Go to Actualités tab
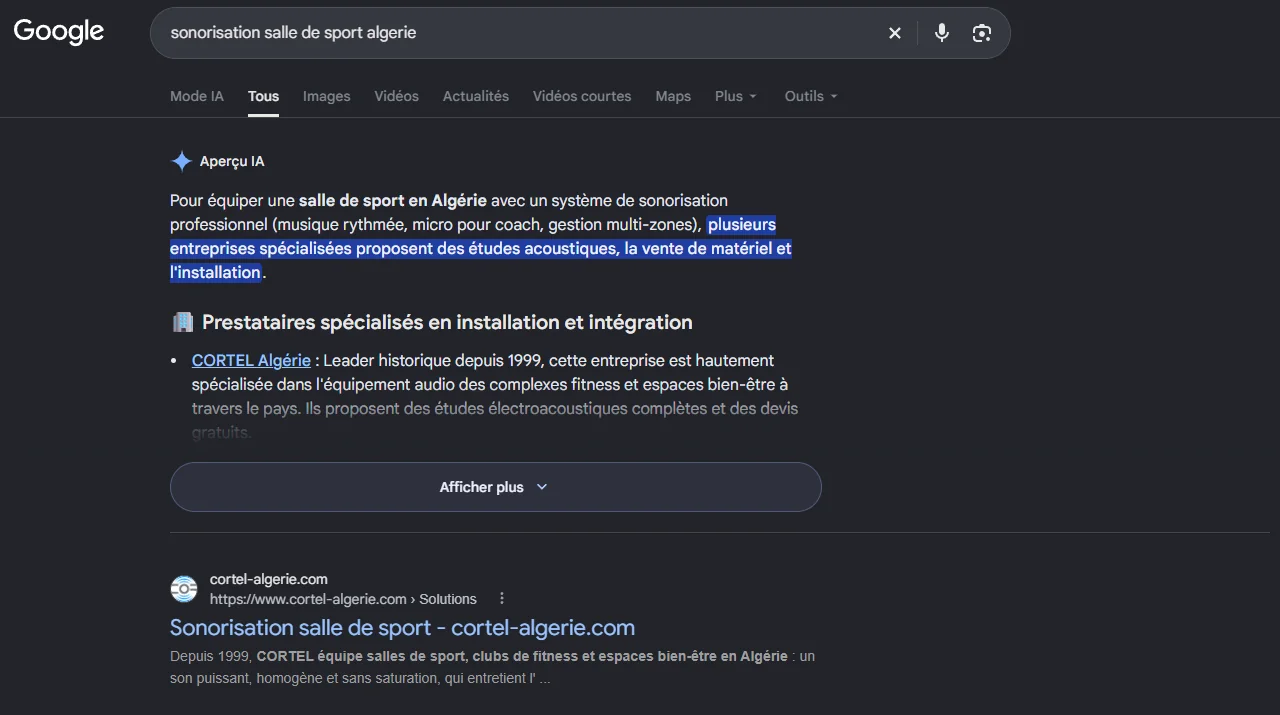1280x715 pixels. point(476,96)
